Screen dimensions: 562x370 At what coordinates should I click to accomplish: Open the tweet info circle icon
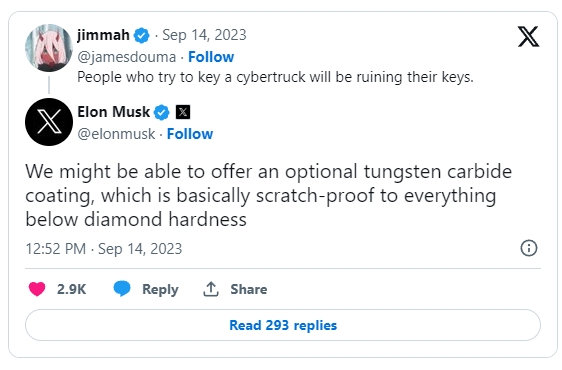(x=529, y=248)
